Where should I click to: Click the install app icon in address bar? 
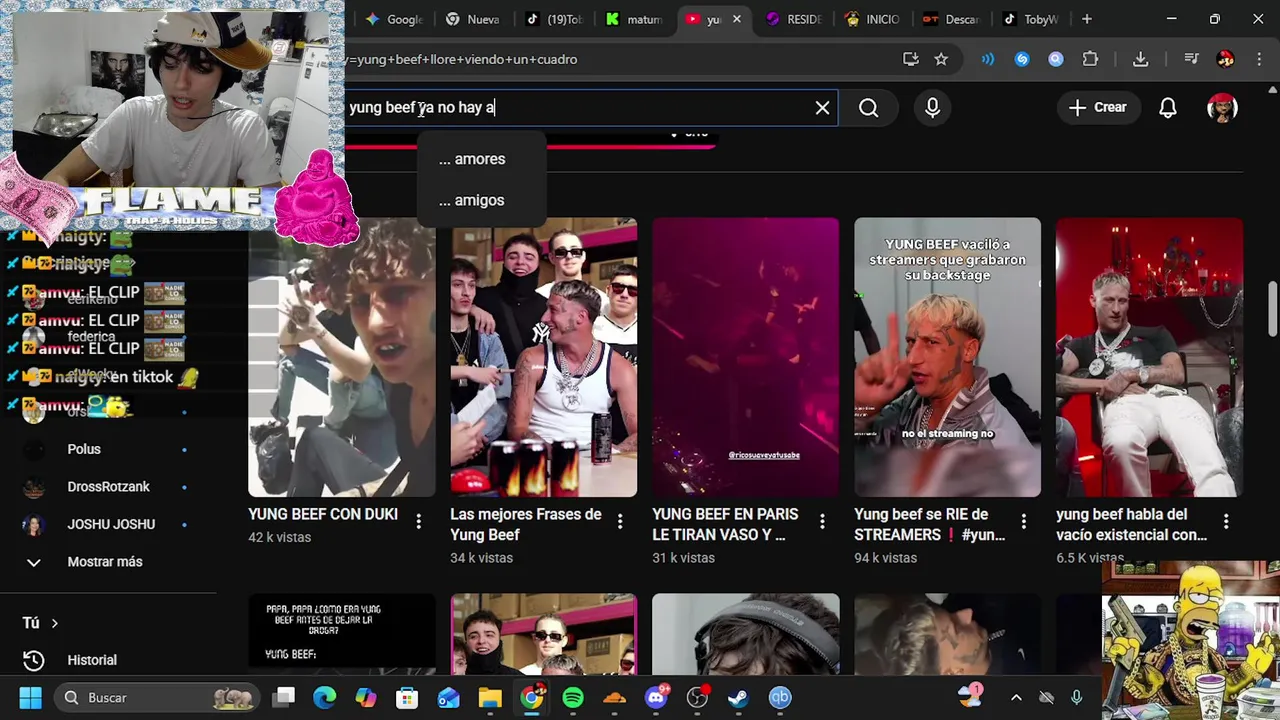point(910,59)
